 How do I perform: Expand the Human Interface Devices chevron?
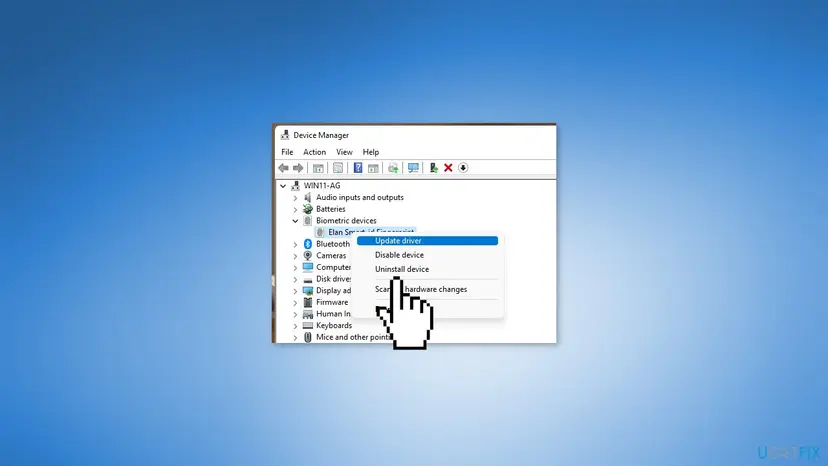pos(296,314)
